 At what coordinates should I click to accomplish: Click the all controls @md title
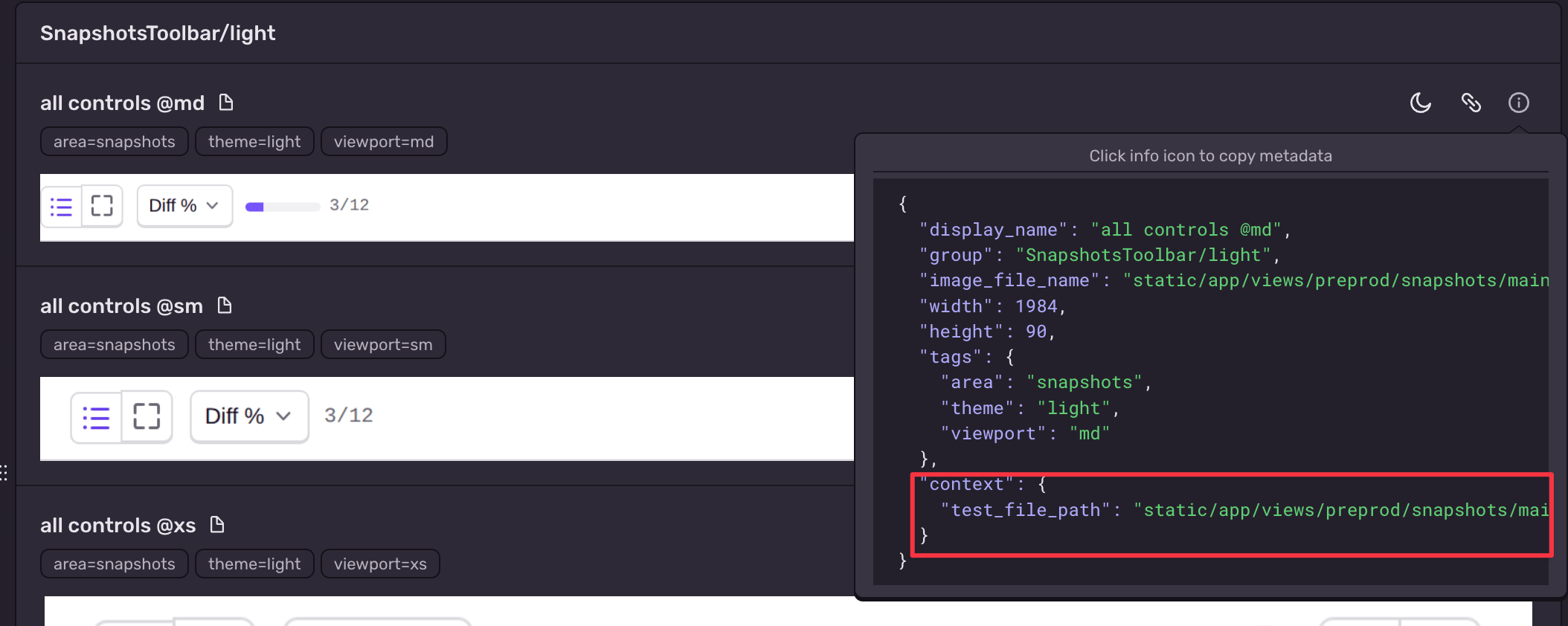[122, 103]
